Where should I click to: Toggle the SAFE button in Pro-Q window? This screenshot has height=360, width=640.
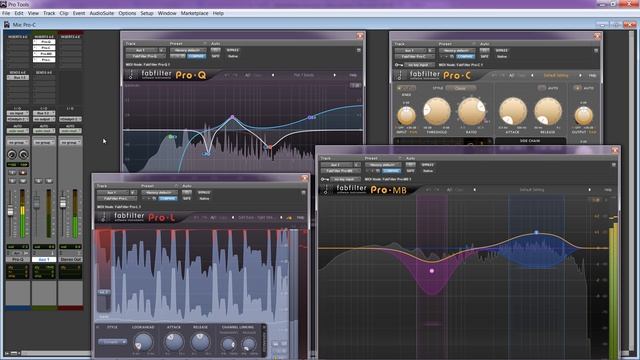[216, 56]
